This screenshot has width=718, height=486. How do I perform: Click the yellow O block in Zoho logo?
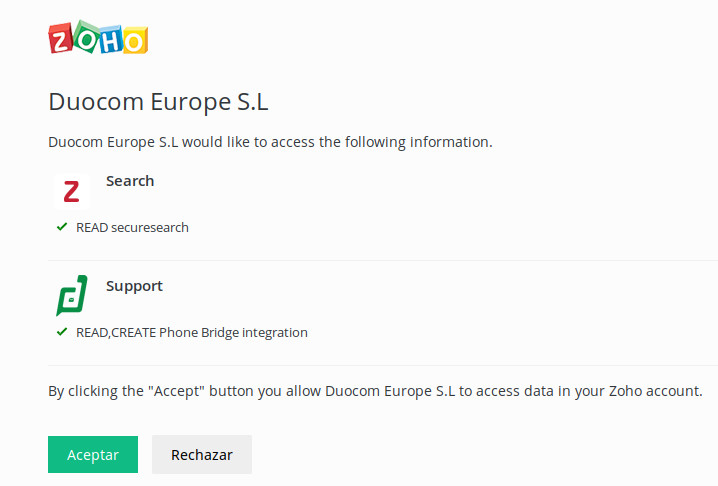point(134,40)
